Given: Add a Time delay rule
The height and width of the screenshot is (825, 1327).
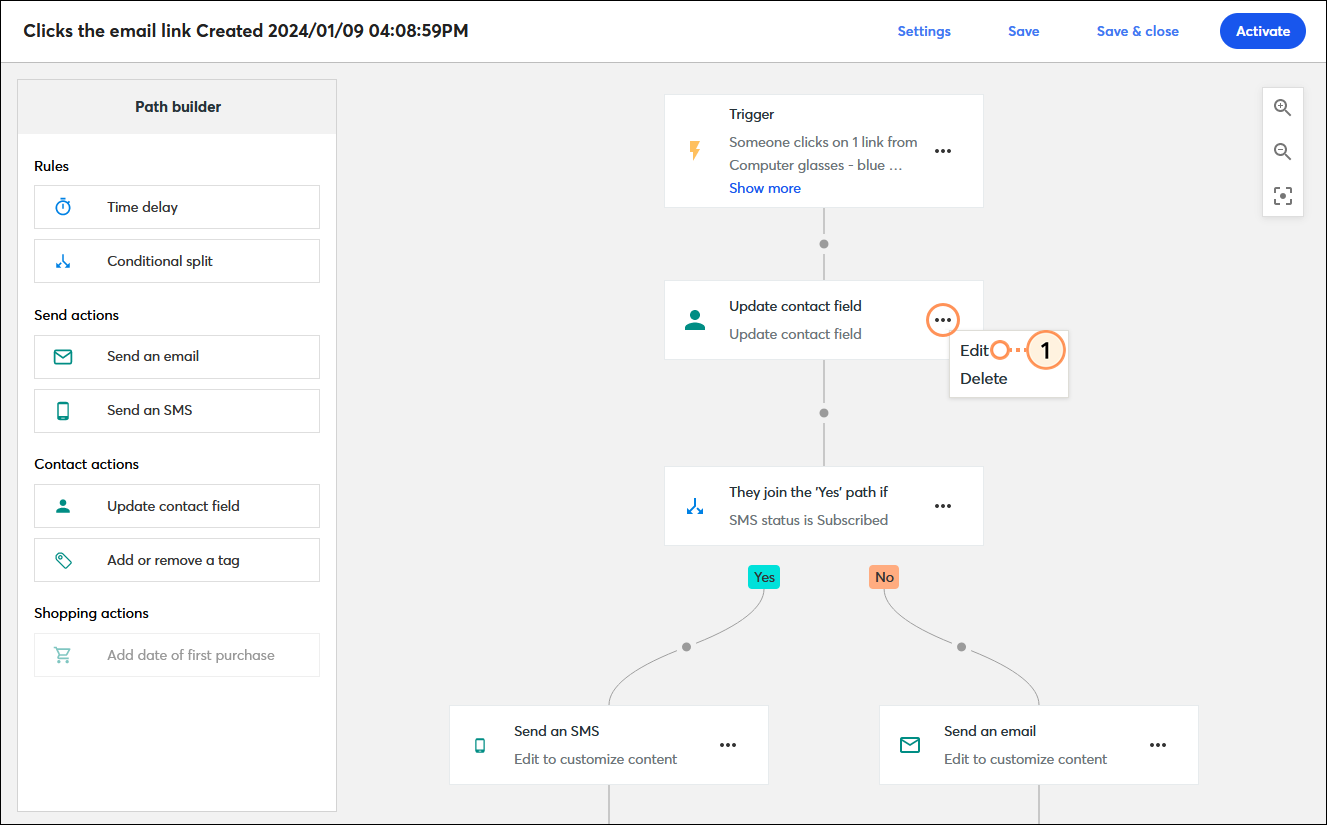Looking at the screenshot, I should tap(177, 207).
